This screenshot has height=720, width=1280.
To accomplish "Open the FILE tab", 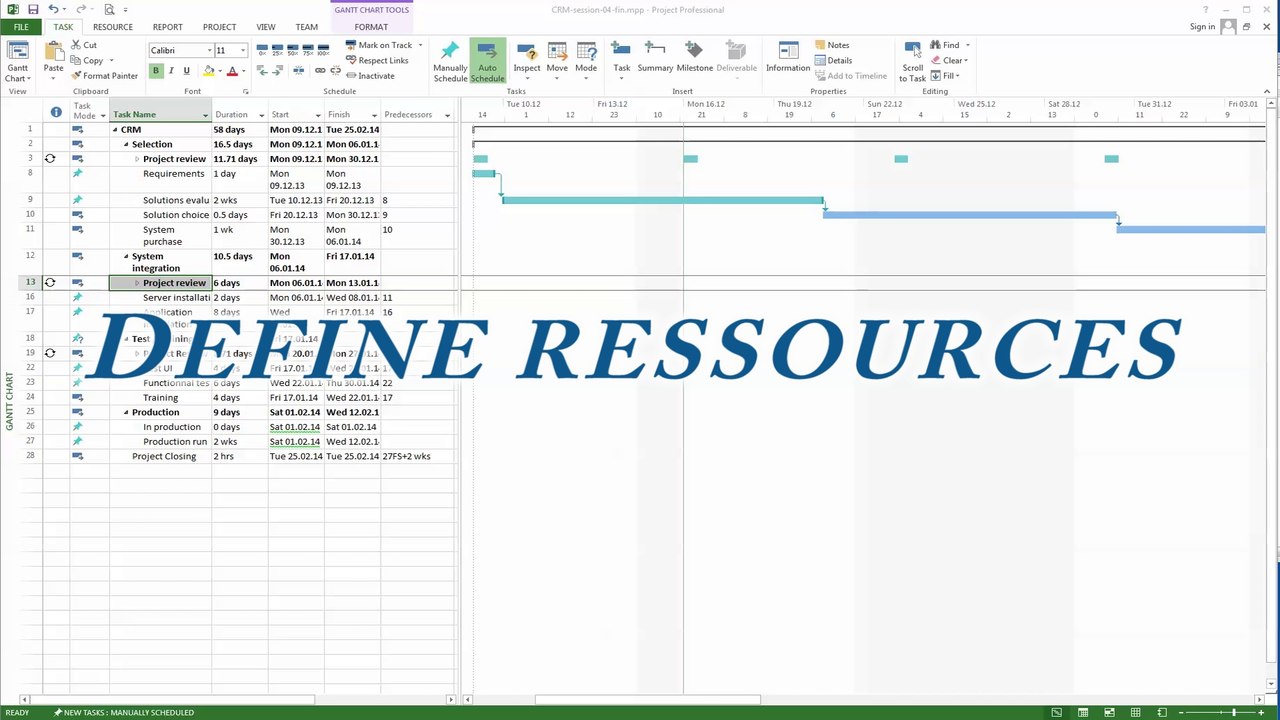I will [x=21, y=27].
